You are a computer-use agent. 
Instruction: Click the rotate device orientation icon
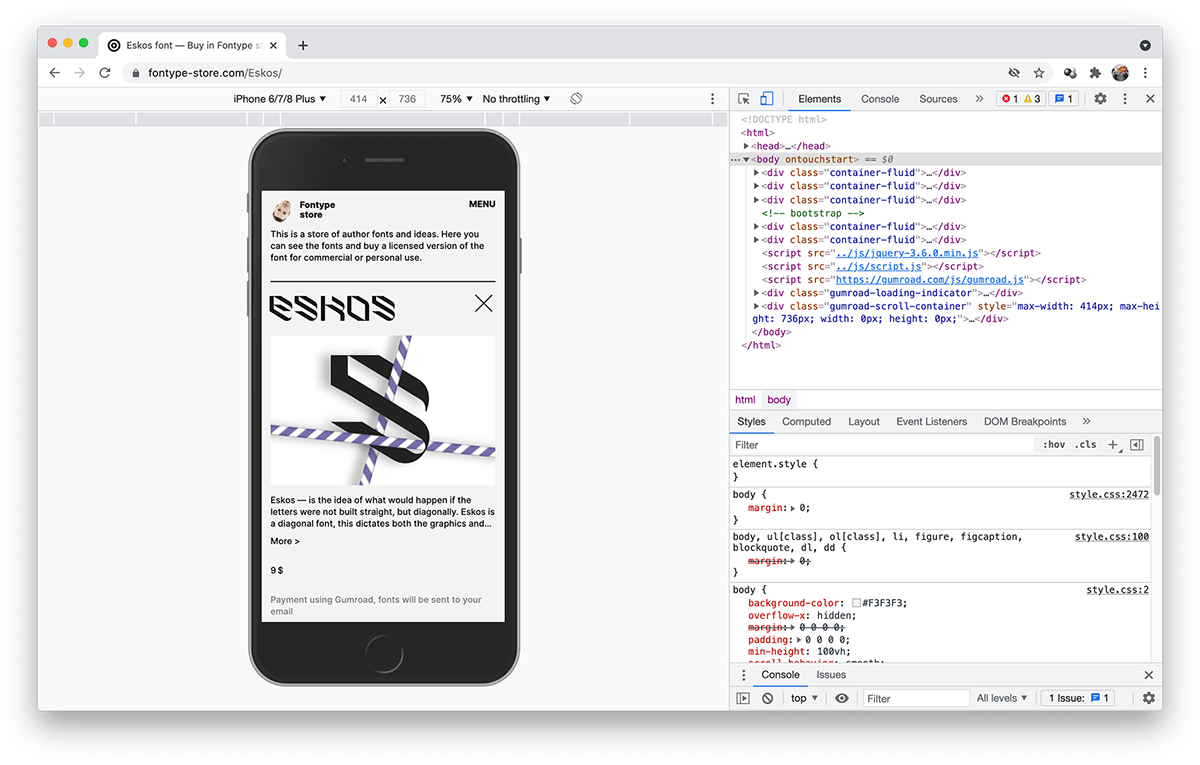point(576,99)
